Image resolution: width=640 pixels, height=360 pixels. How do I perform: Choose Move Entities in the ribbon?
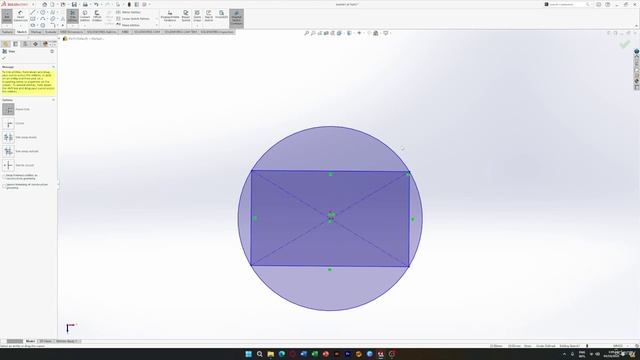click(128, 25)
